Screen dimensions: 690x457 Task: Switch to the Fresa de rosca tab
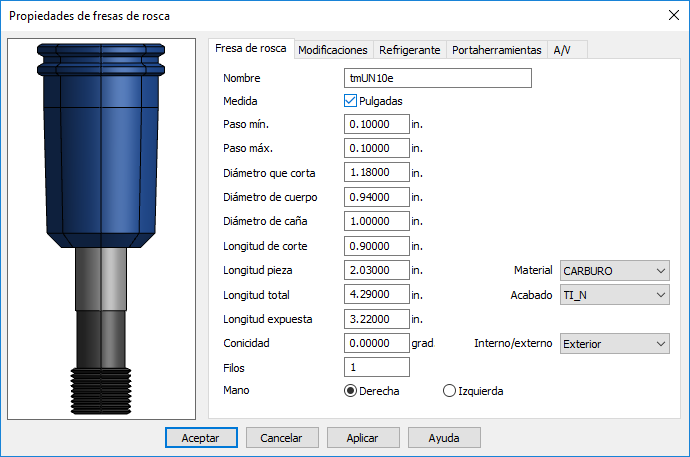(x=251, y=48)
